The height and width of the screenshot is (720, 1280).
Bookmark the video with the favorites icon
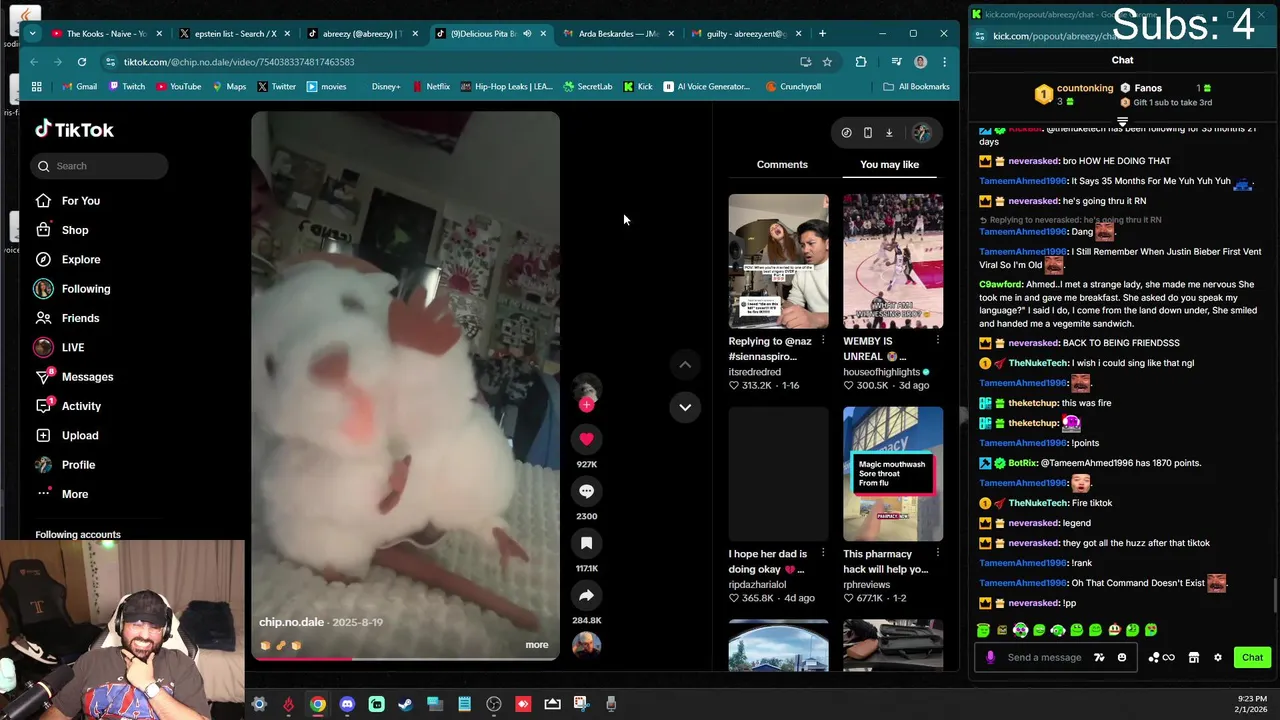586,543
